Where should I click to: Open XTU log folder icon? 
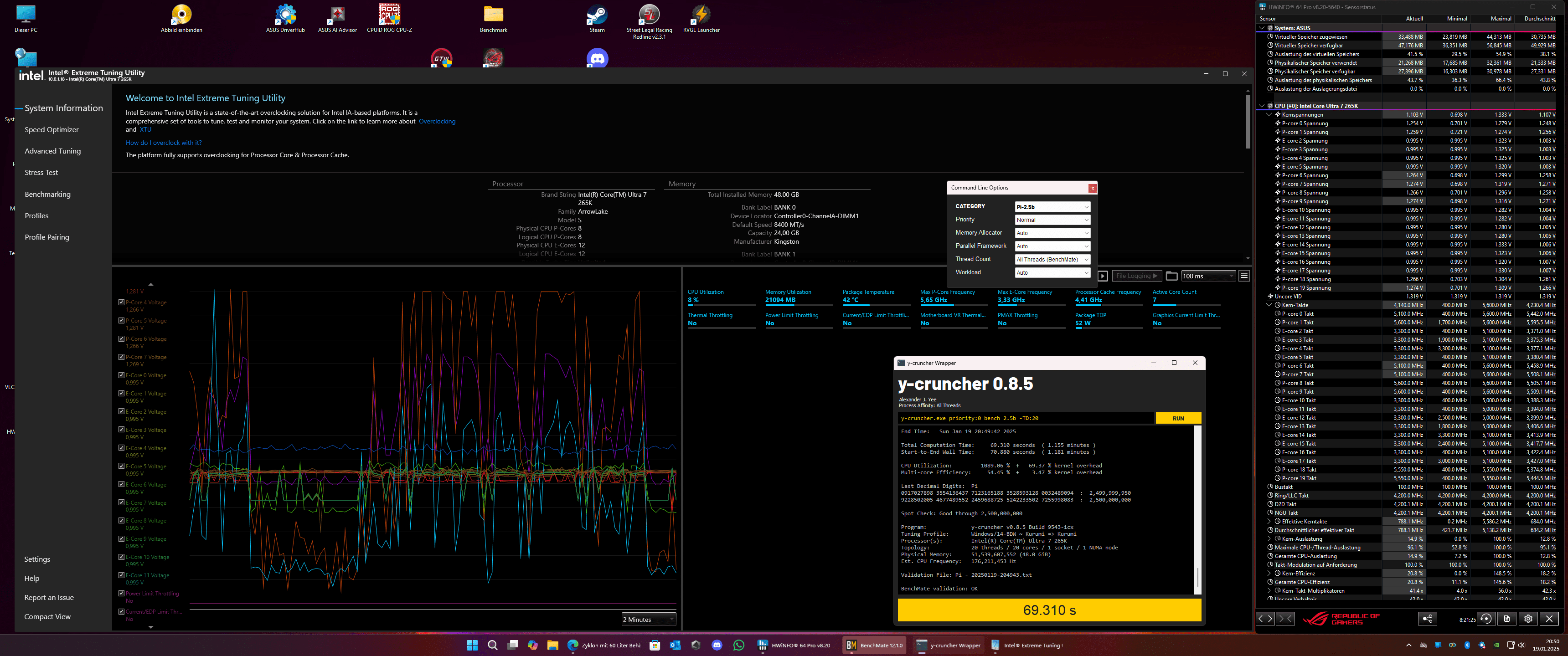[1171, 276]
